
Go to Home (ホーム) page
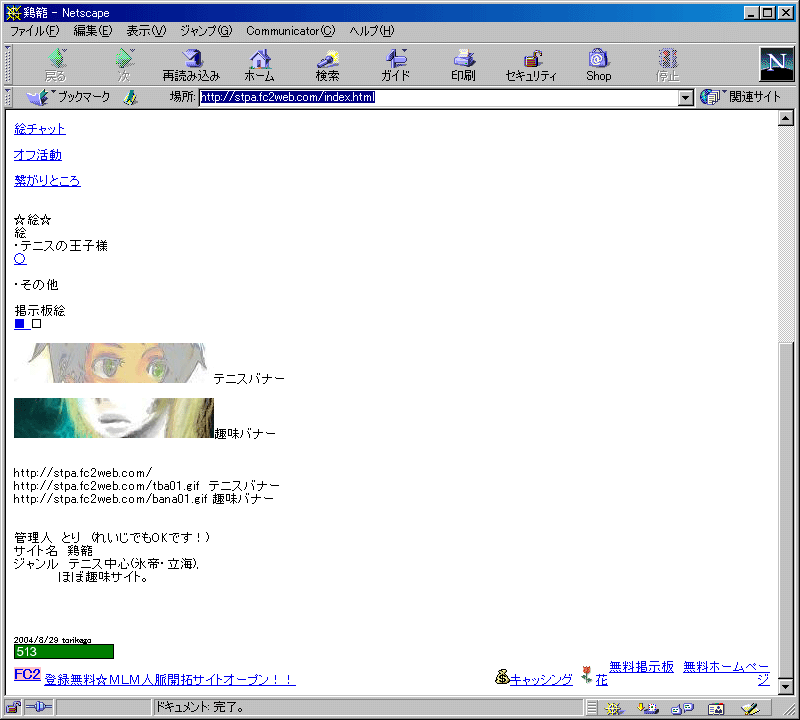pos(259,65)
